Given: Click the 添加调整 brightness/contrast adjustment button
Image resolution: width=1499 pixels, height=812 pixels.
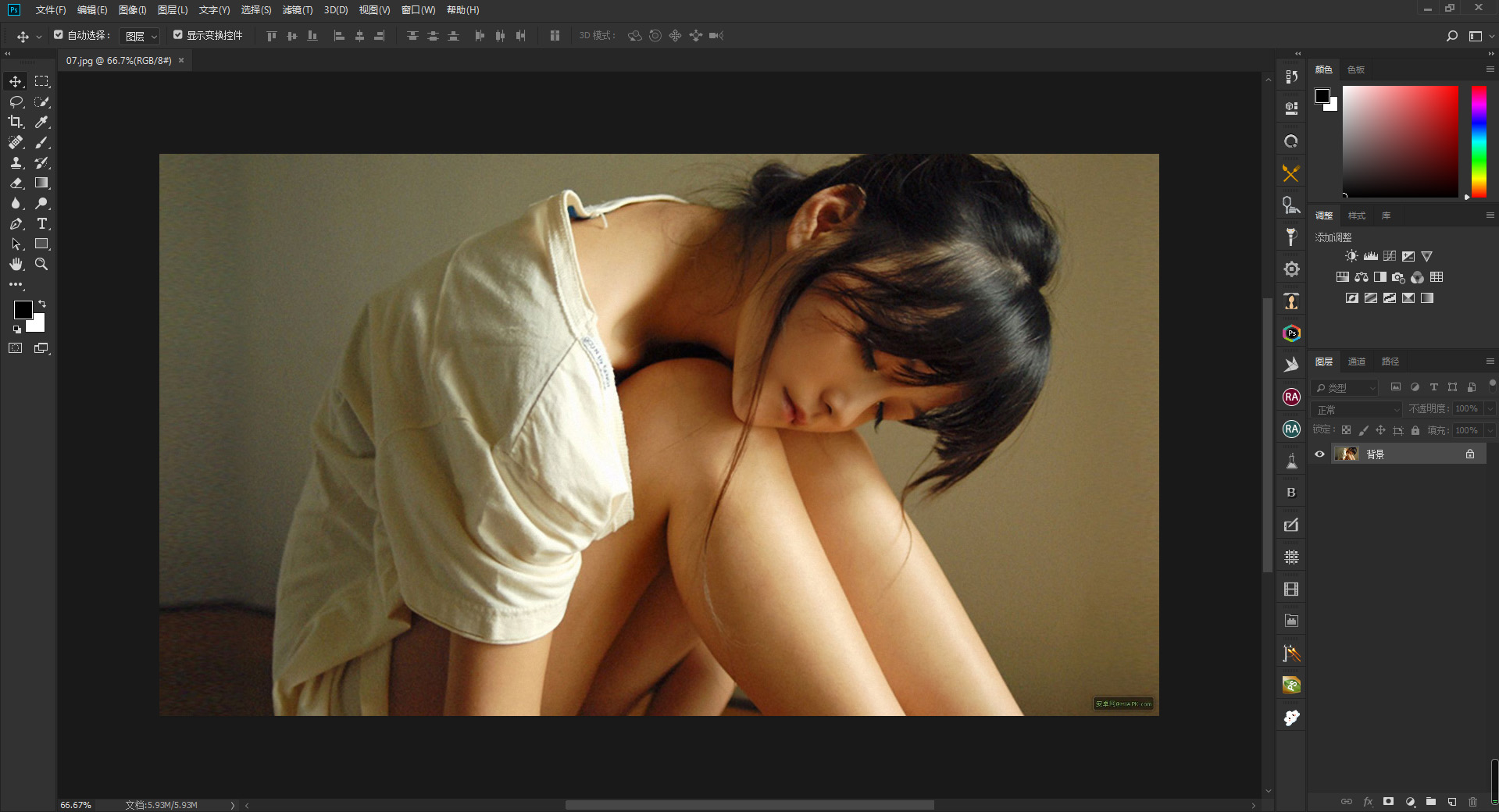Looking at the screenshot, I should pyautogui.click(x=1351, y=256).
